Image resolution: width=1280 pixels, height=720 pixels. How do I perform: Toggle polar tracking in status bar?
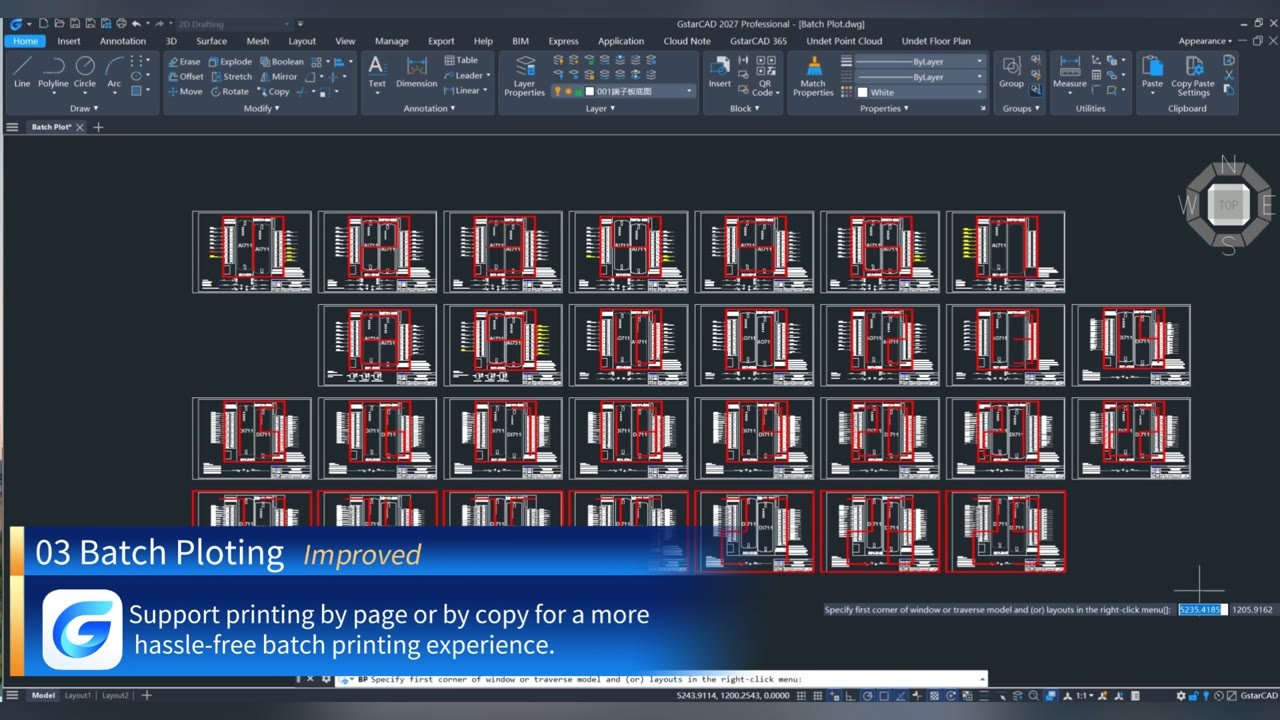pyautogui.click(x=867, y=695)
